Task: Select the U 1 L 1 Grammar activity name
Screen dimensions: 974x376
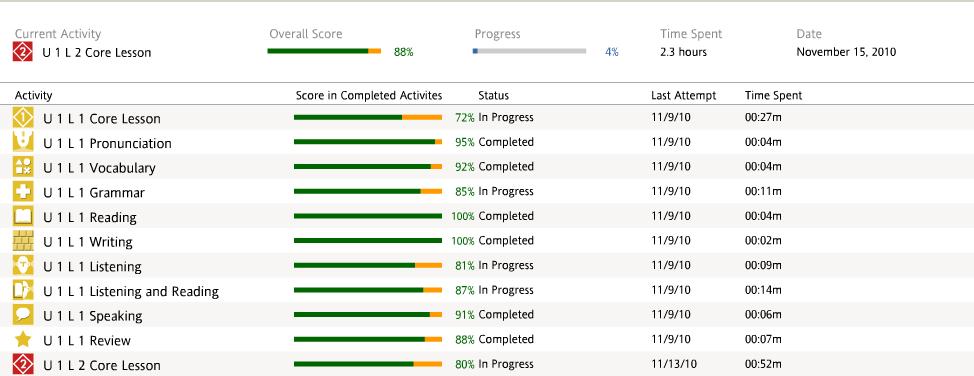Action: coord(94,193)
